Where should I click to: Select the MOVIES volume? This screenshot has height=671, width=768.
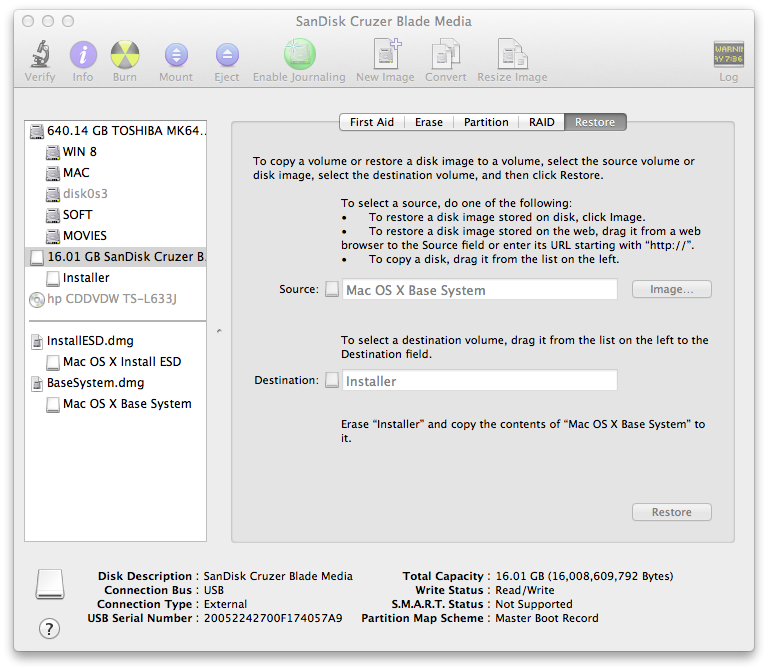[x=116, y=236]
